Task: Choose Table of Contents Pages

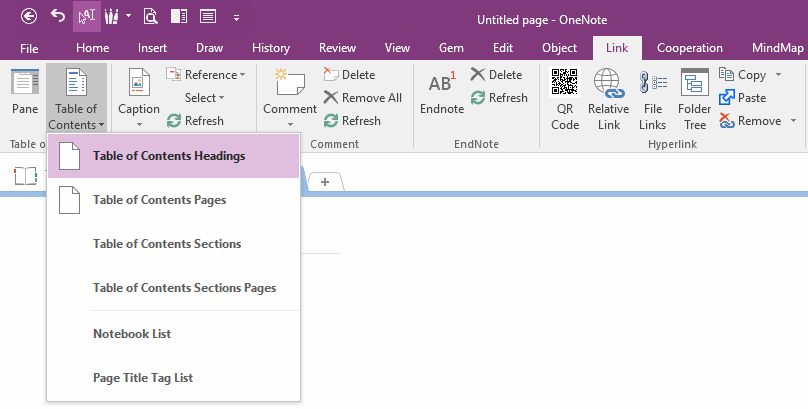Action: pos(173,200)
